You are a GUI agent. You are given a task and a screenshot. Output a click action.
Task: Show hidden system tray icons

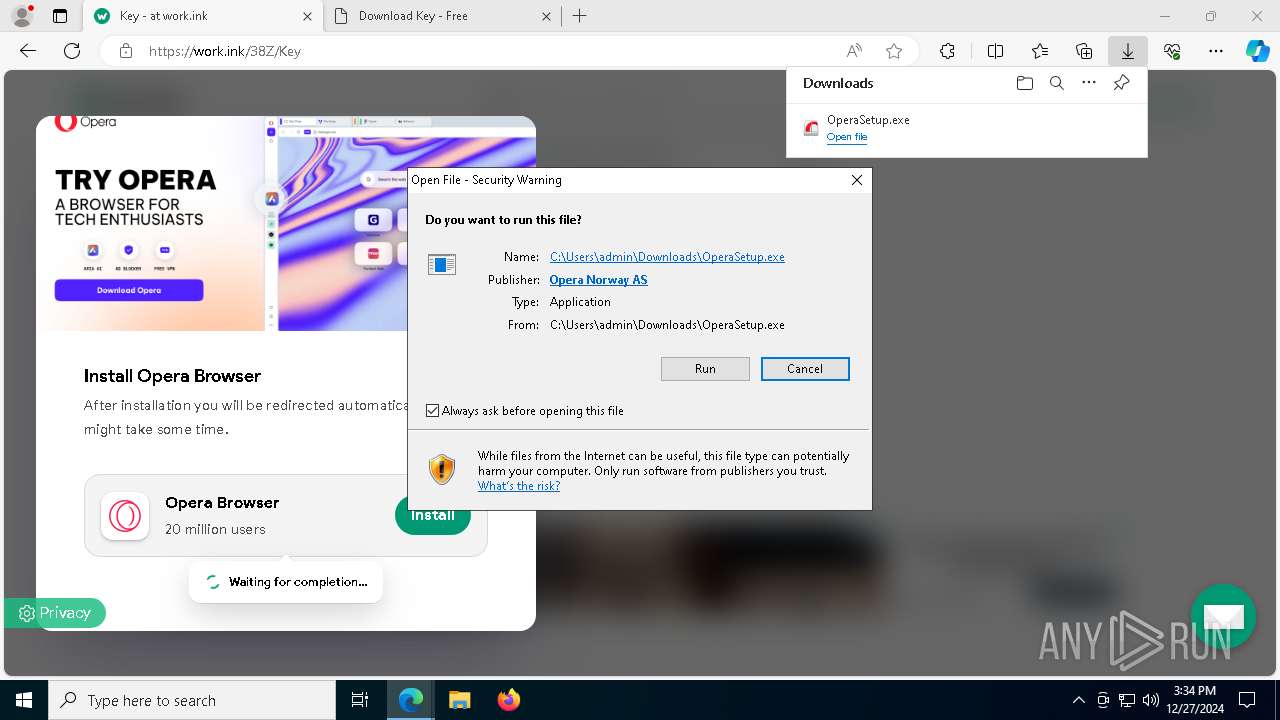(1078, 700)
